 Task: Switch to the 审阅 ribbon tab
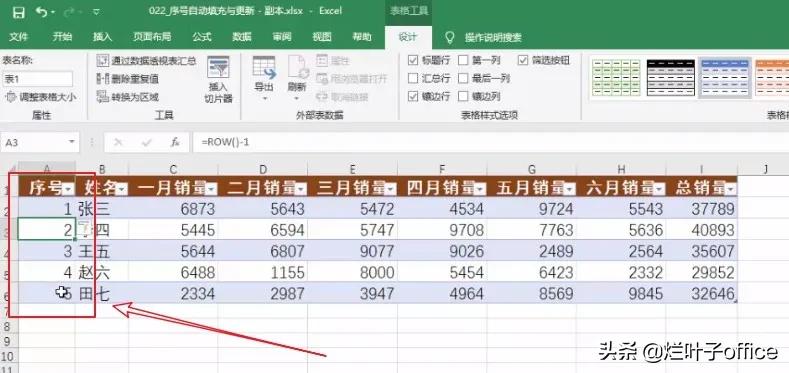tap(282, 37)
